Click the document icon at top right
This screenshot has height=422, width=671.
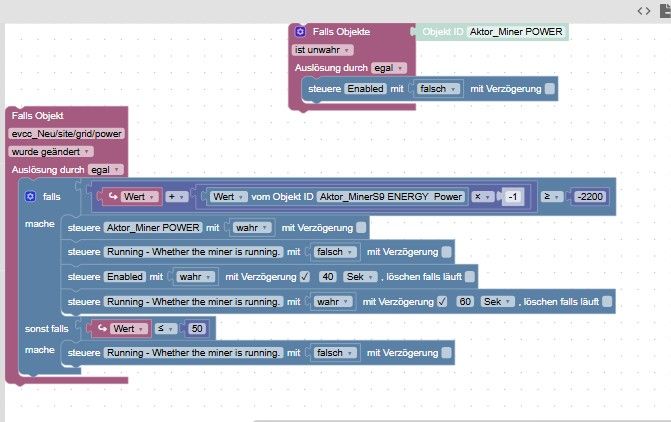tap(665, 11)
